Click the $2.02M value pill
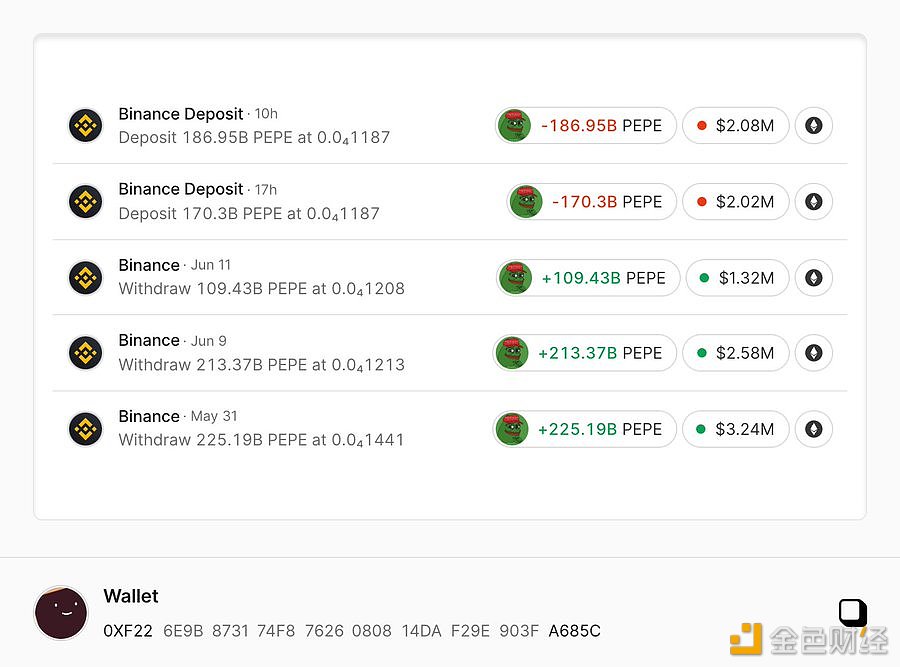Screen dimensions: 900x667 (736, 201)
